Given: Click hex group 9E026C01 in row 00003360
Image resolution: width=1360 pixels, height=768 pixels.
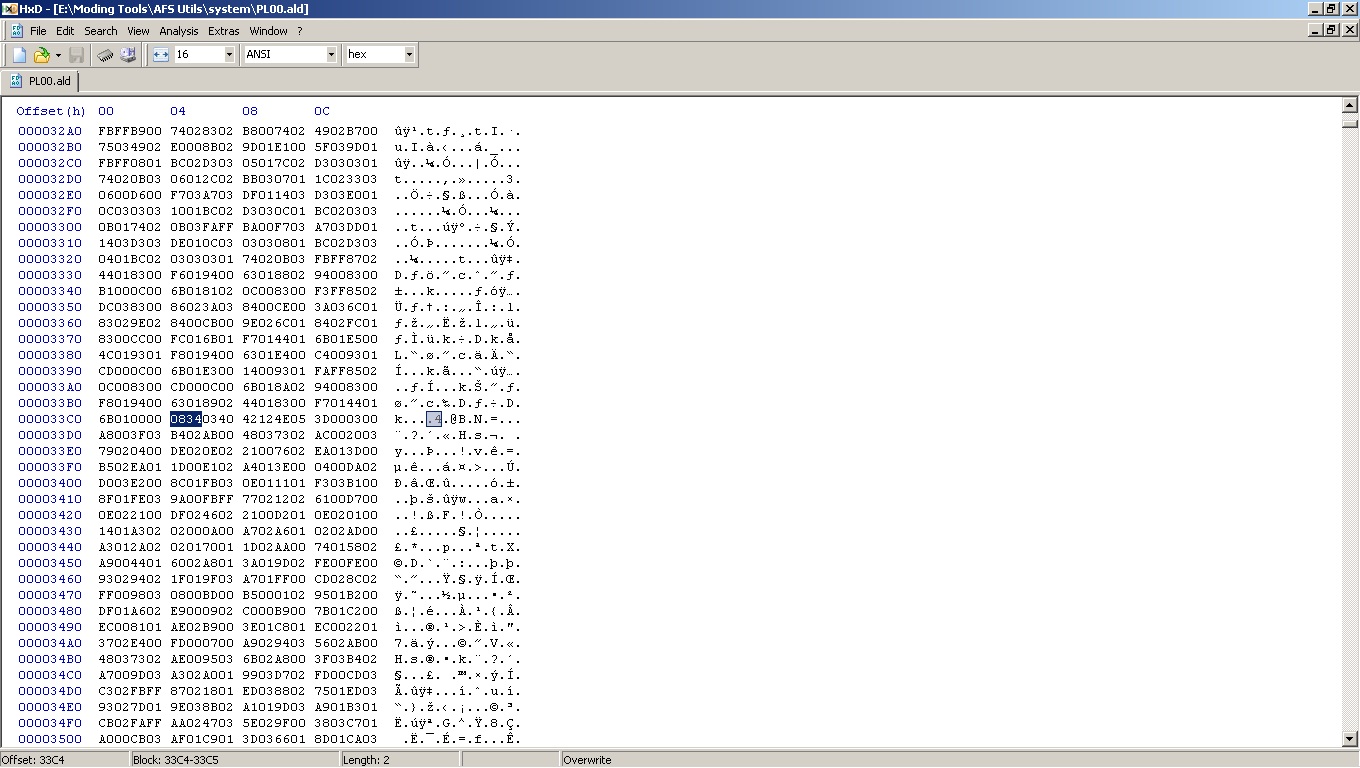Looking at the screenshot, I should (274, 323).
